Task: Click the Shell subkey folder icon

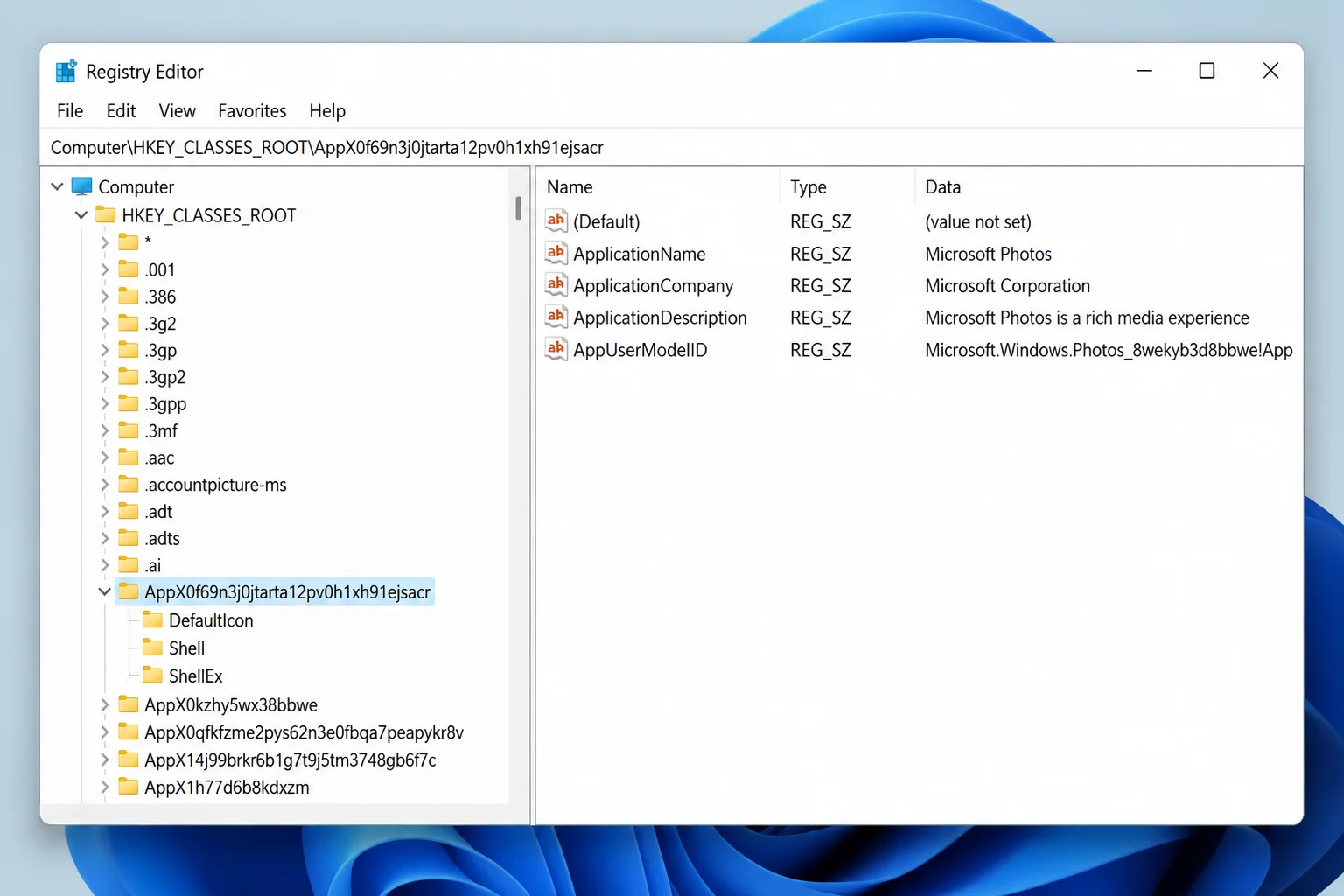Action: click(153, 647)
